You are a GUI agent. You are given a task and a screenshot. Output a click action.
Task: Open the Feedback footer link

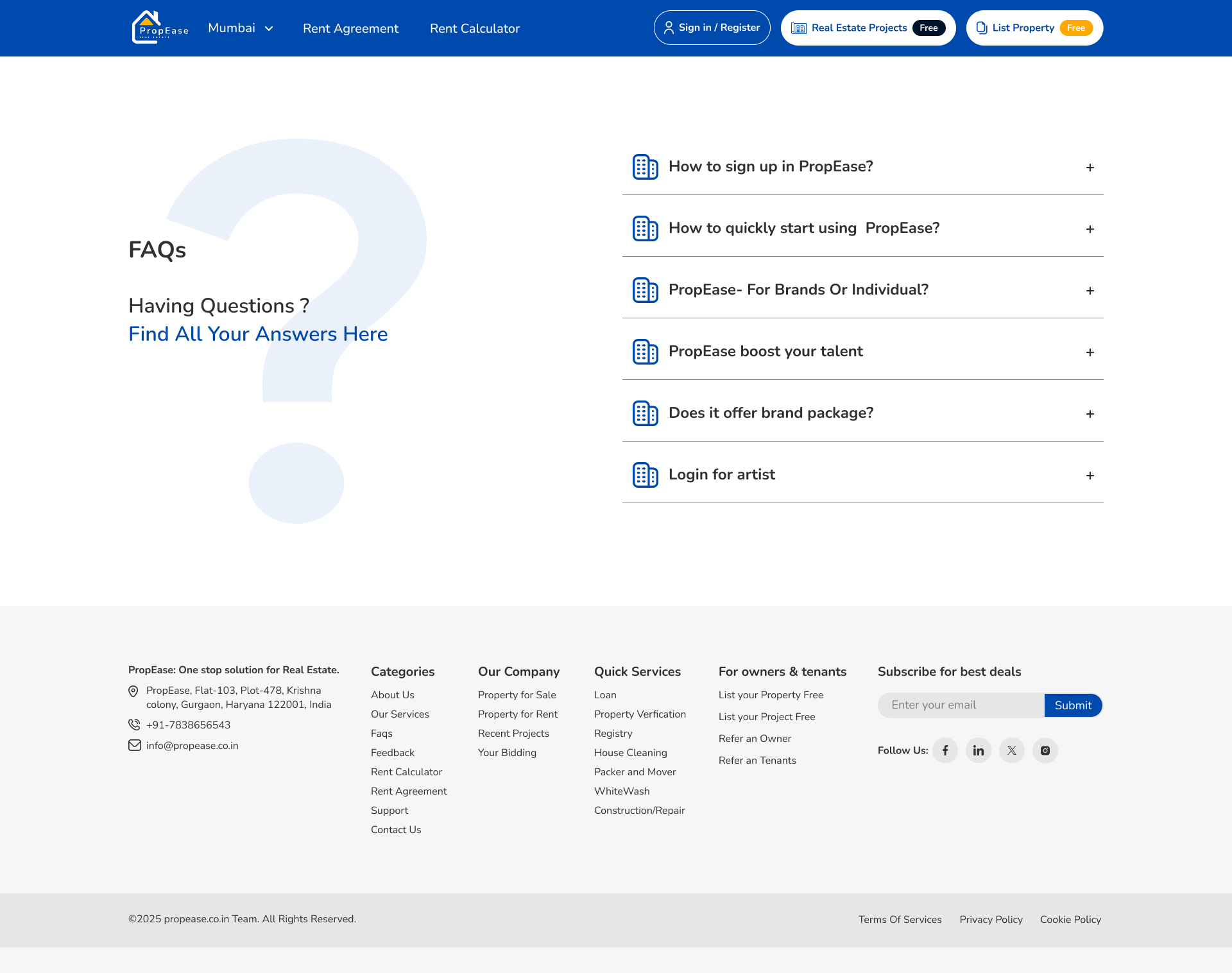[393, 752]
